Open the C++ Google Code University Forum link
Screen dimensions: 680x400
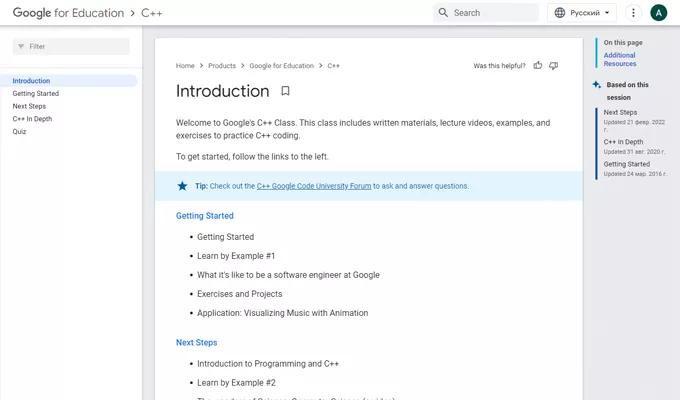[x=314, y=186]
